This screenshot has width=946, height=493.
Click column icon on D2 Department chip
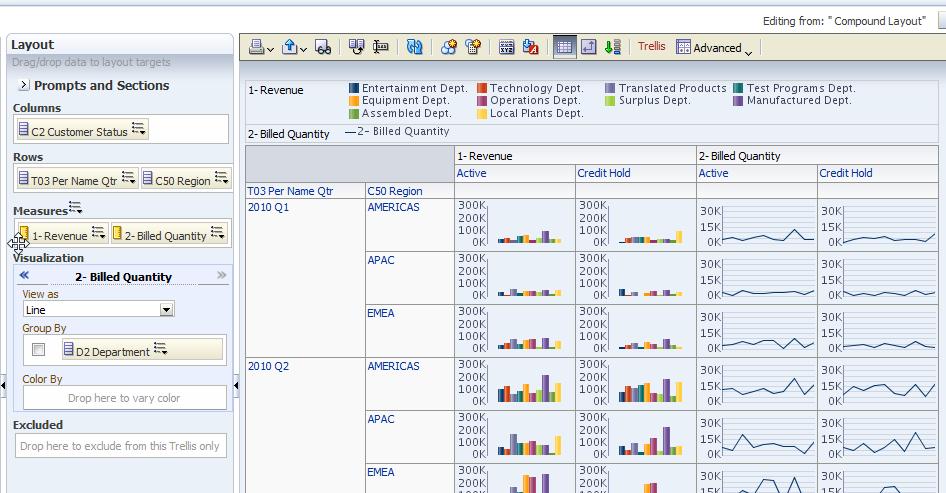pos(68,348)
